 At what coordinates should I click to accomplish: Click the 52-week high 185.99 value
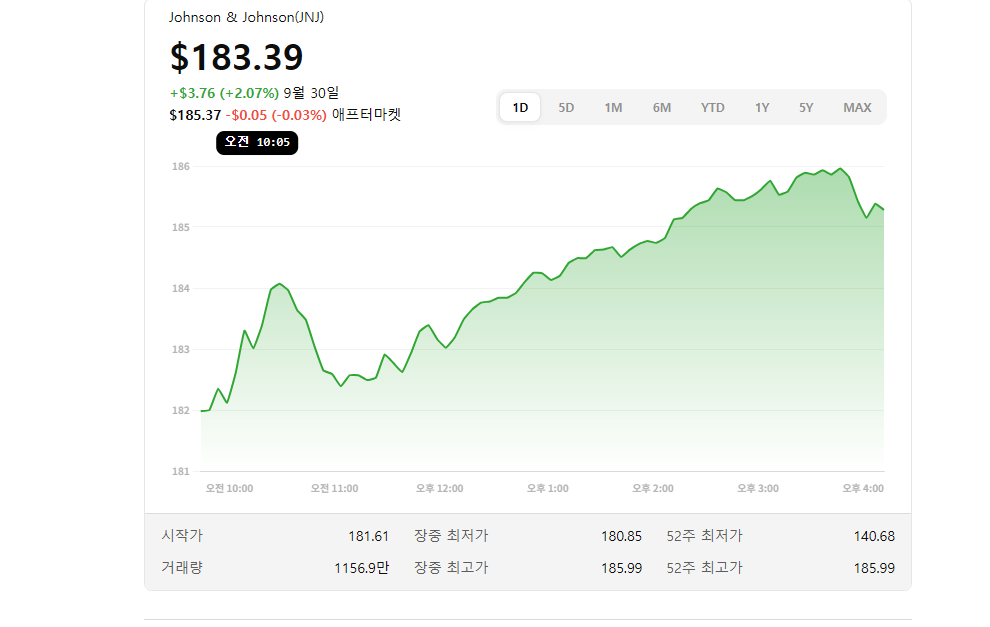click(874, 568)
